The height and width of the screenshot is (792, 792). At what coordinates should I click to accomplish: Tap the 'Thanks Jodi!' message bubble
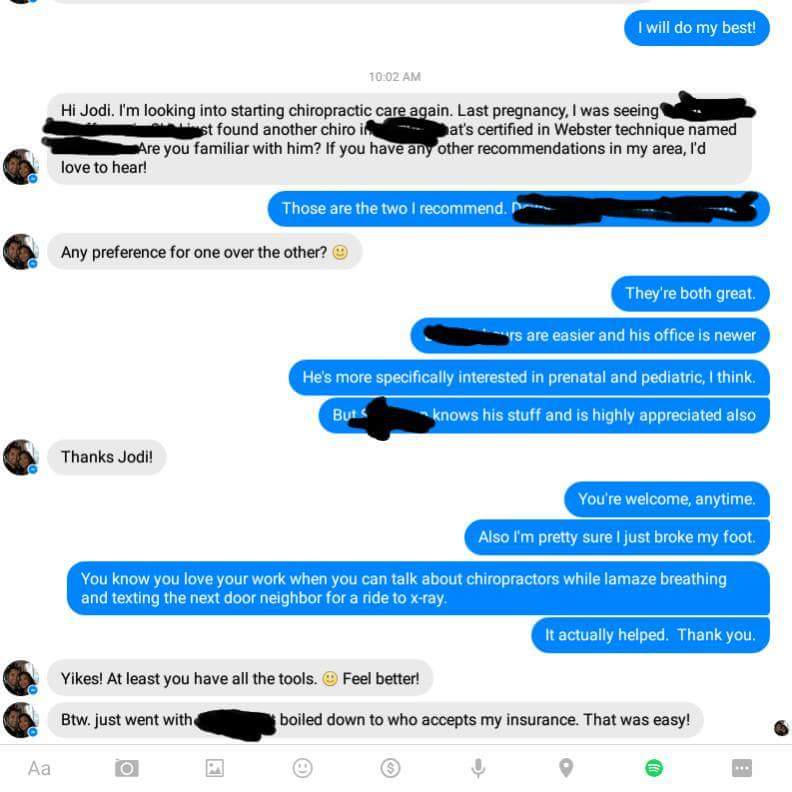coord(107,457)
